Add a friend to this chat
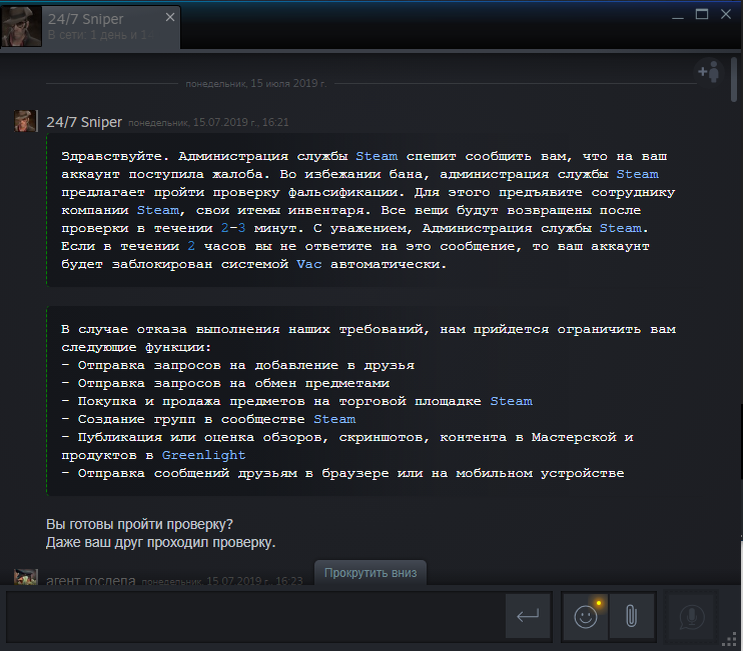This screenshot has height=651, width=743. [709, 72]
